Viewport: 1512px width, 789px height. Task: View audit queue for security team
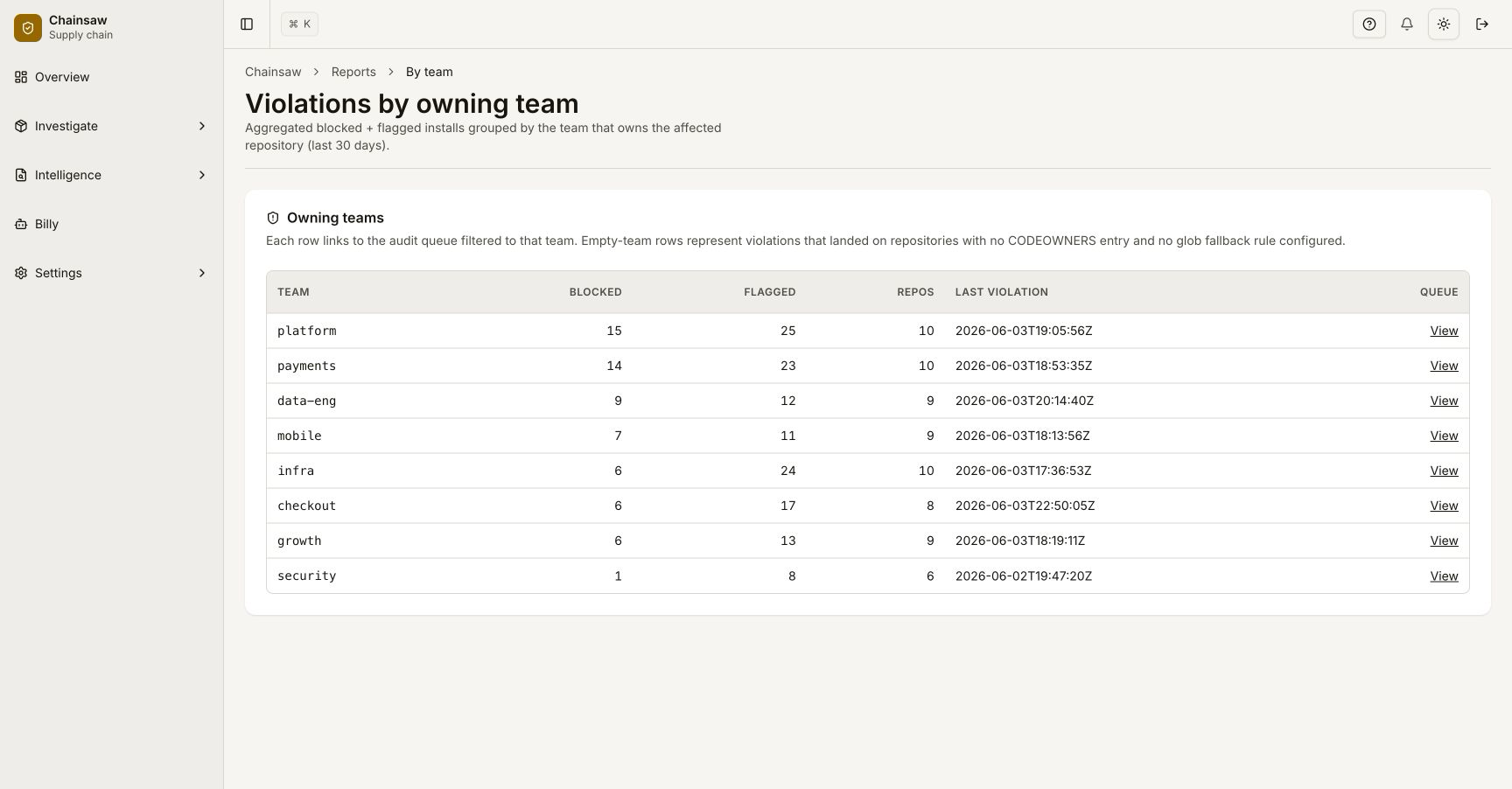click(x=1444, y=576)
